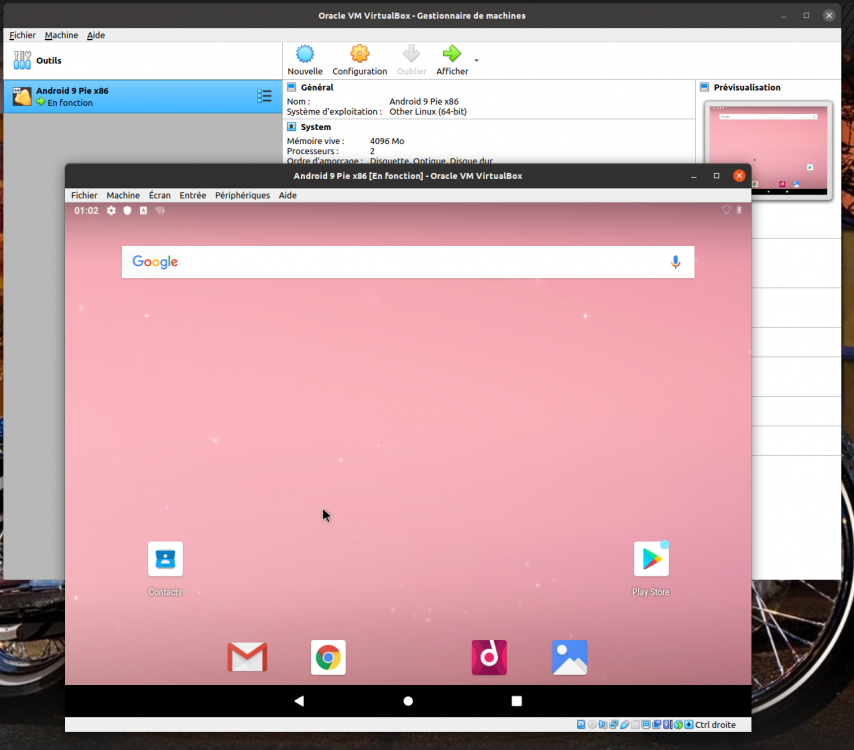Launch the Play Store app
This screenshot has height=750, width=854.
(651, 559)
